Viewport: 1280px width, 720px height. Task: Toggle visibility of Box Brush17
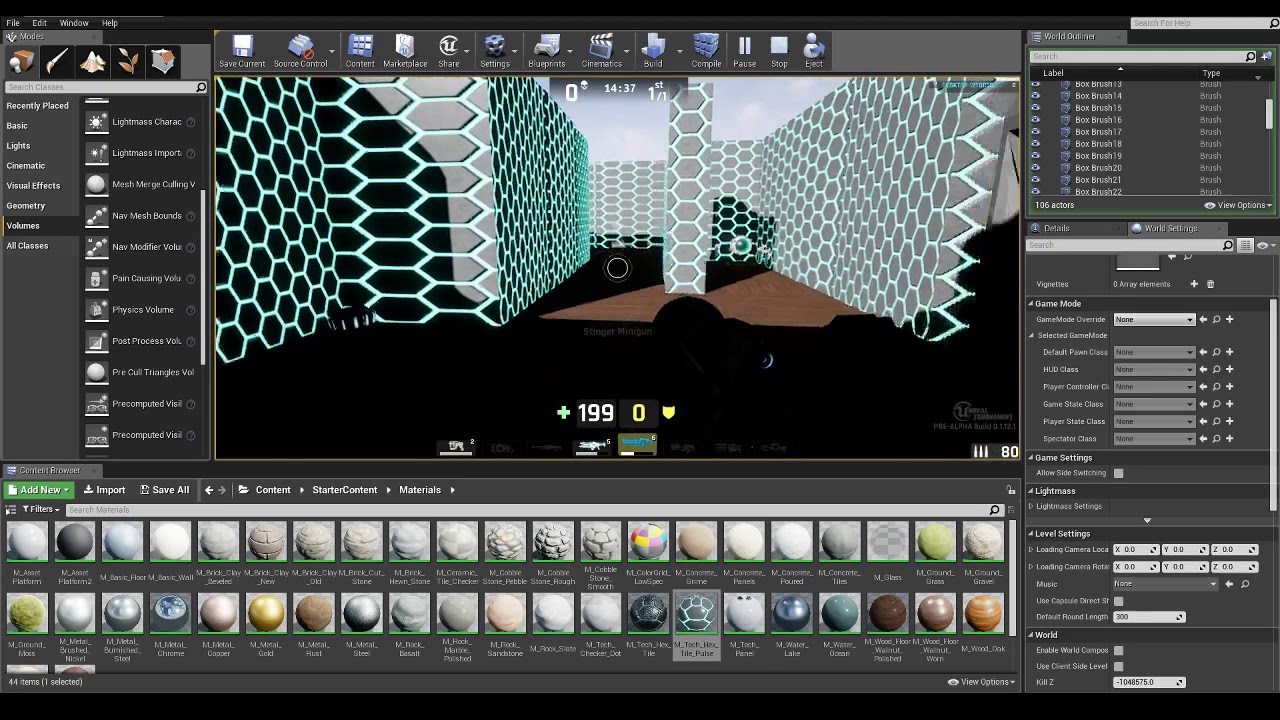pos(1035,132)
